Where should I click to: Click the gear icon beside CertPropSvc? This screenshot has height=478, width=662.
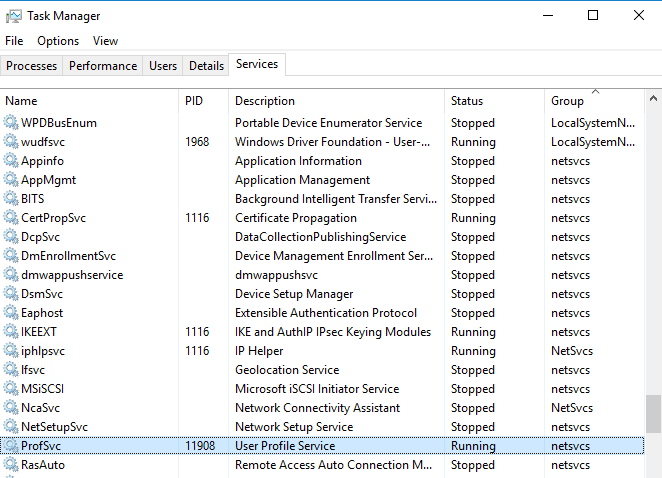tap(11, 217)
